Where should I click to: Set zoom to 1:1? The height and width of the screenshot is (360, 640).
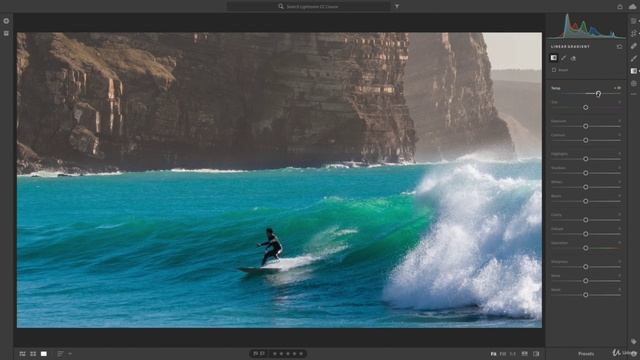[x=513, y=354]
